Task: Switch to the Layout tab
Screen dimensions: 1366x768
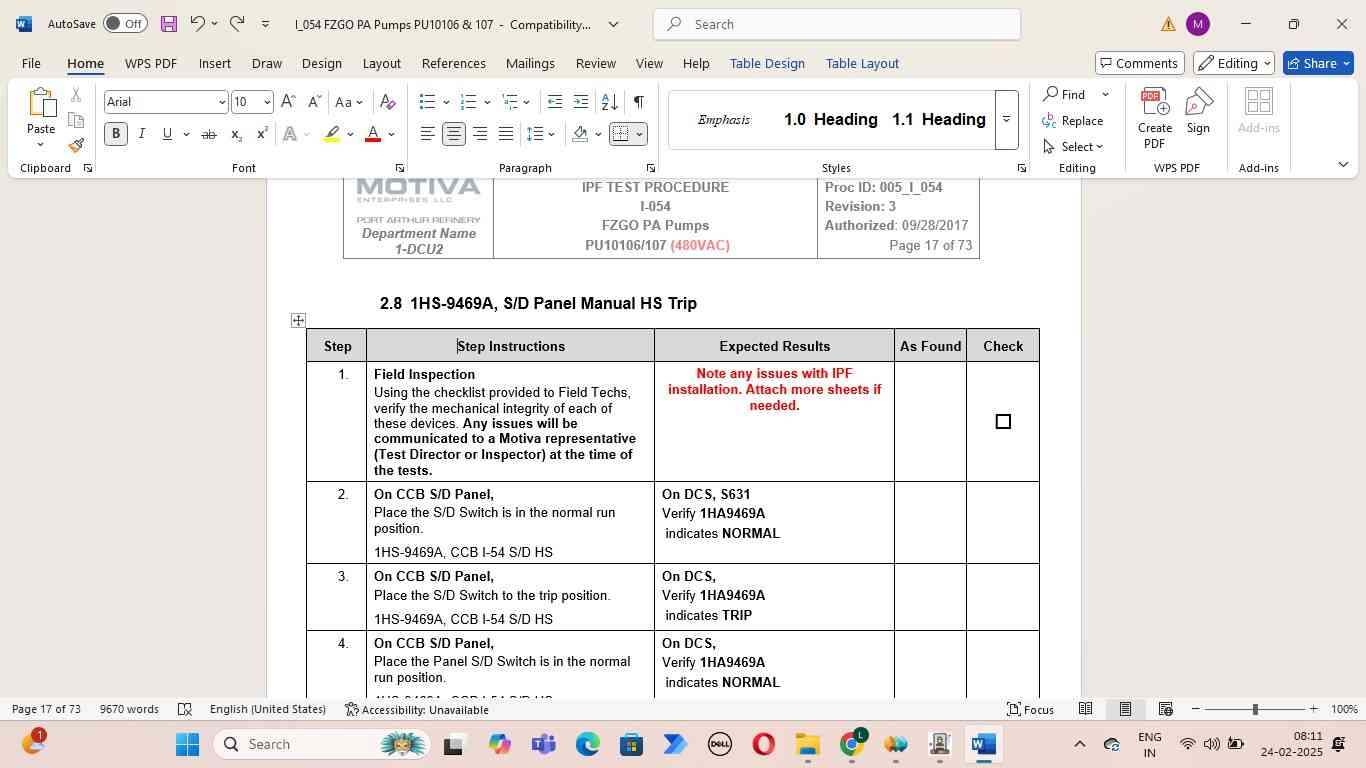Action: click(381, 63)
